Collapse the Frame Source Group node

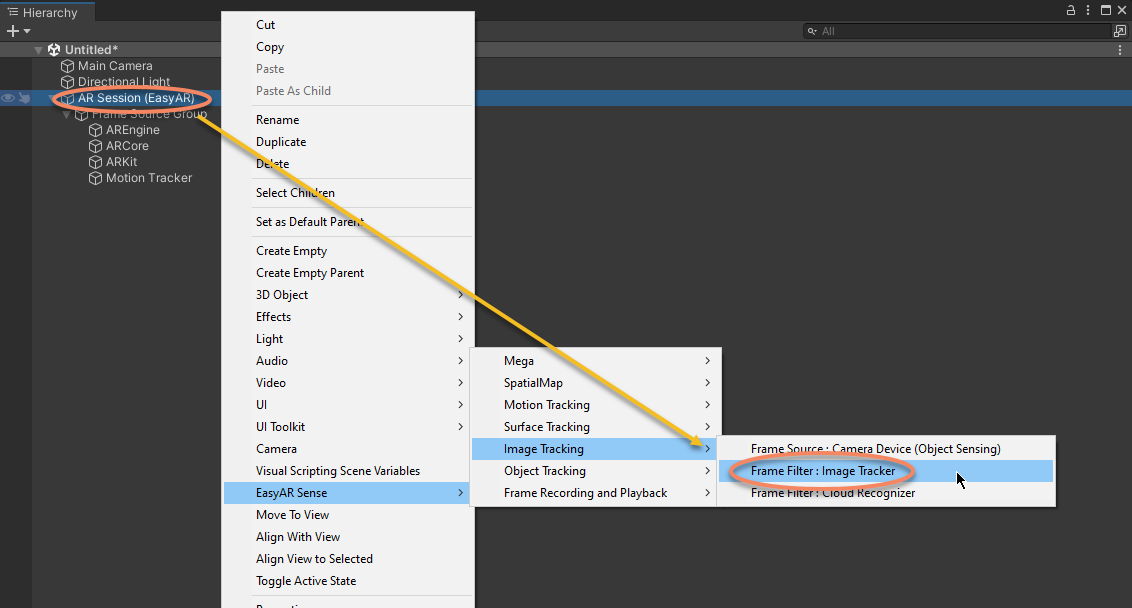tap(67, 114)
